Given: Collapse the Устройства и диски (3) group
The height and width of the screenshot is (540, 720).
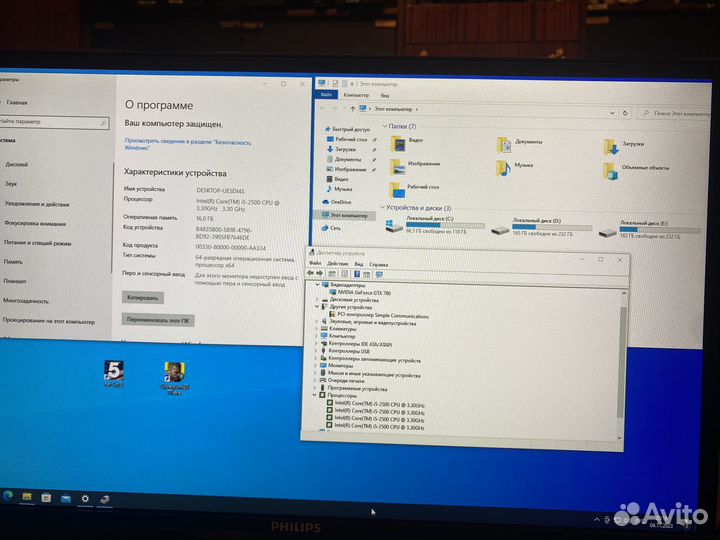Looking at the screenshot, I should point(382,207).
